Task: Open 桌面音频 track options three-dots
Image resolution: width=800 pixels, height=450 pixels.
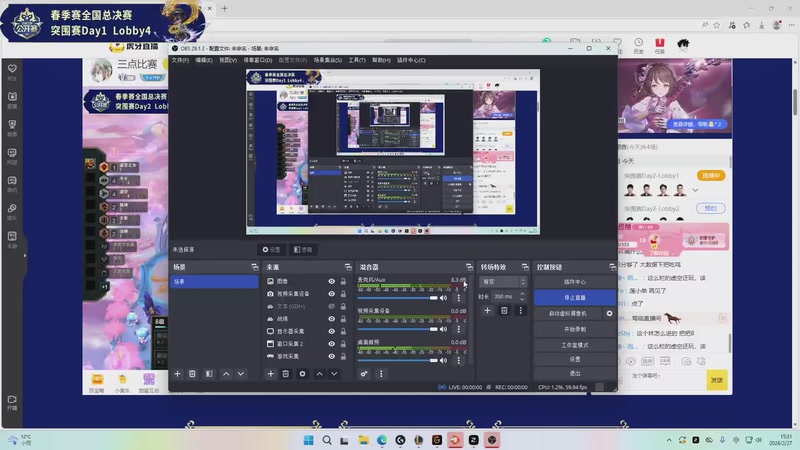Action: pos(458,360)
